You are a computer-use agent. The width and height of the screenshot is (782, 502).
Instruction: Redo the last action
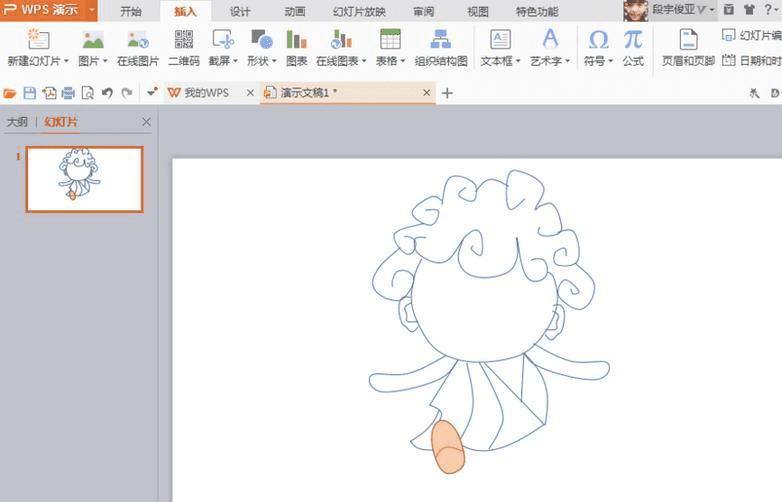click(x=127, y=93)
